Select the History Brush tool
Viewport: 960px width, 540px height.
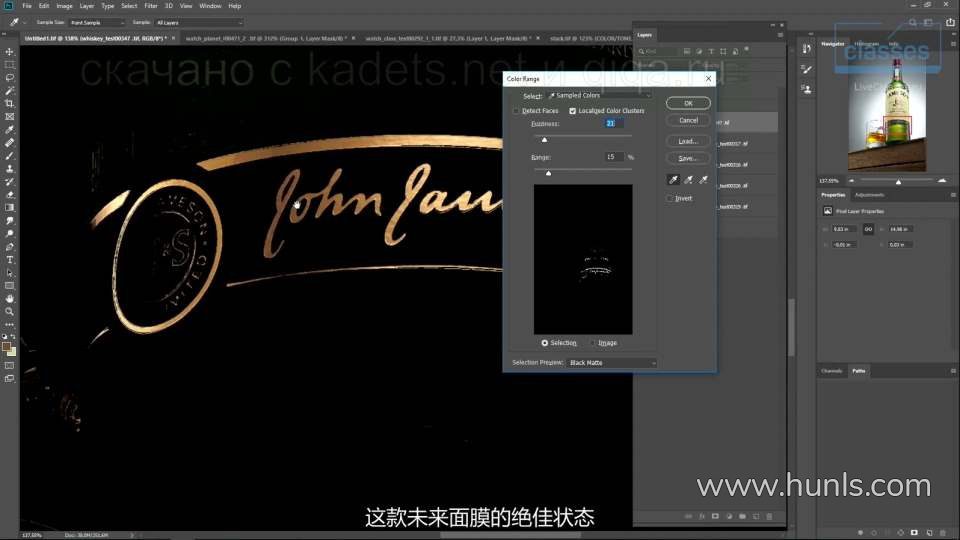[9, 182]
